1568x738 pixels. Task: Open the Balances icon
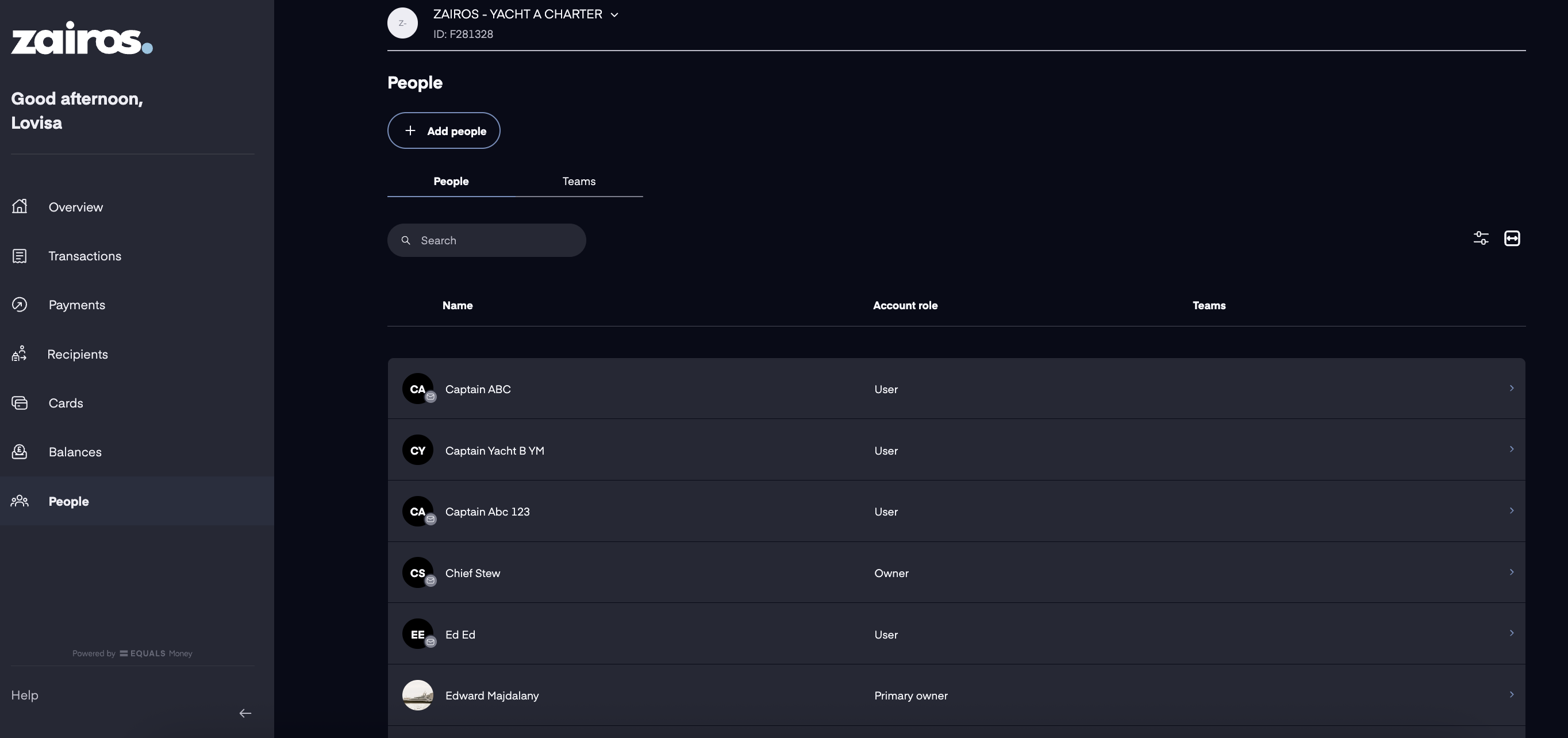click(x=20, y=452)
